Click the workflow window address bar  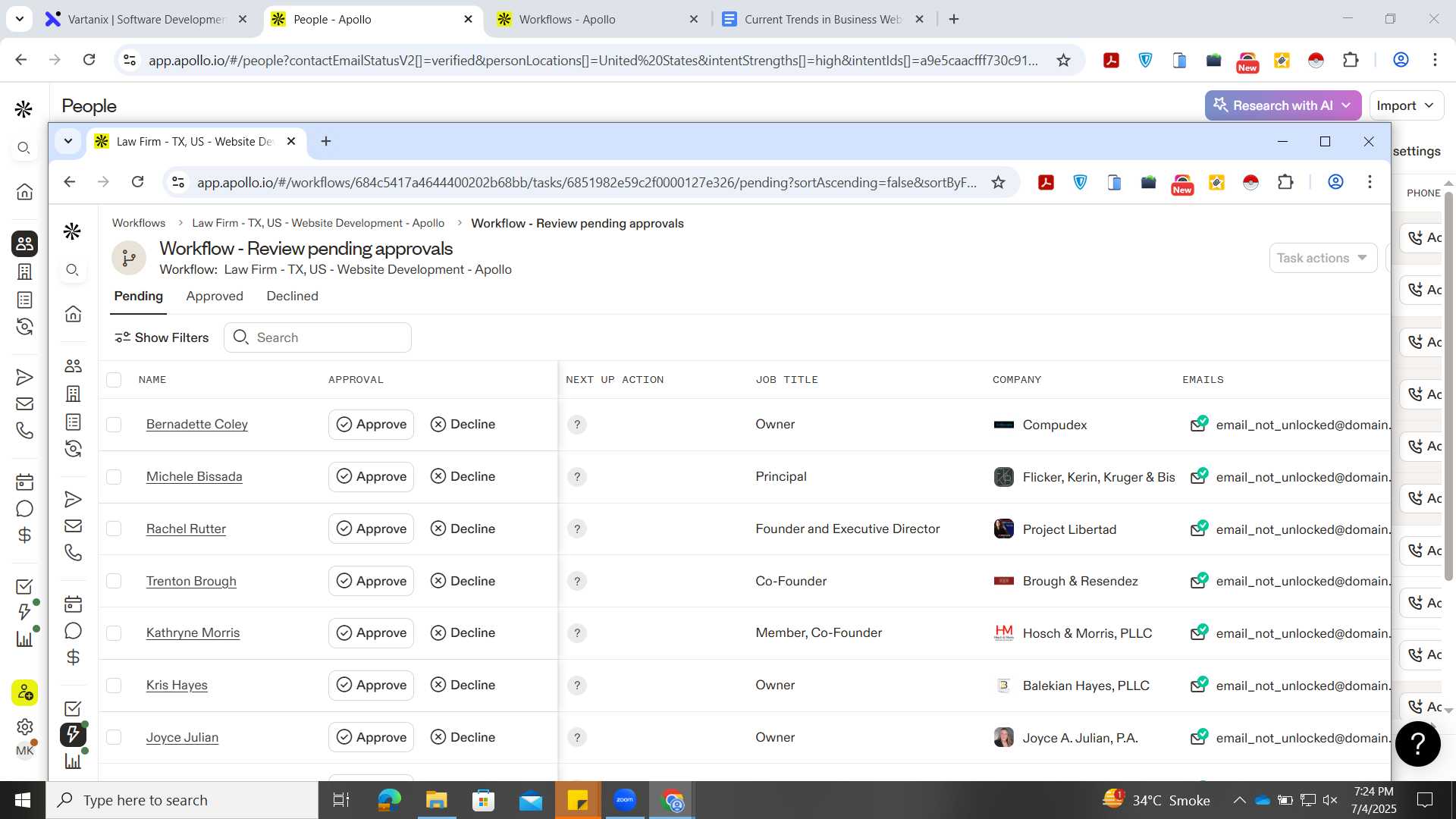pos(586,182)
